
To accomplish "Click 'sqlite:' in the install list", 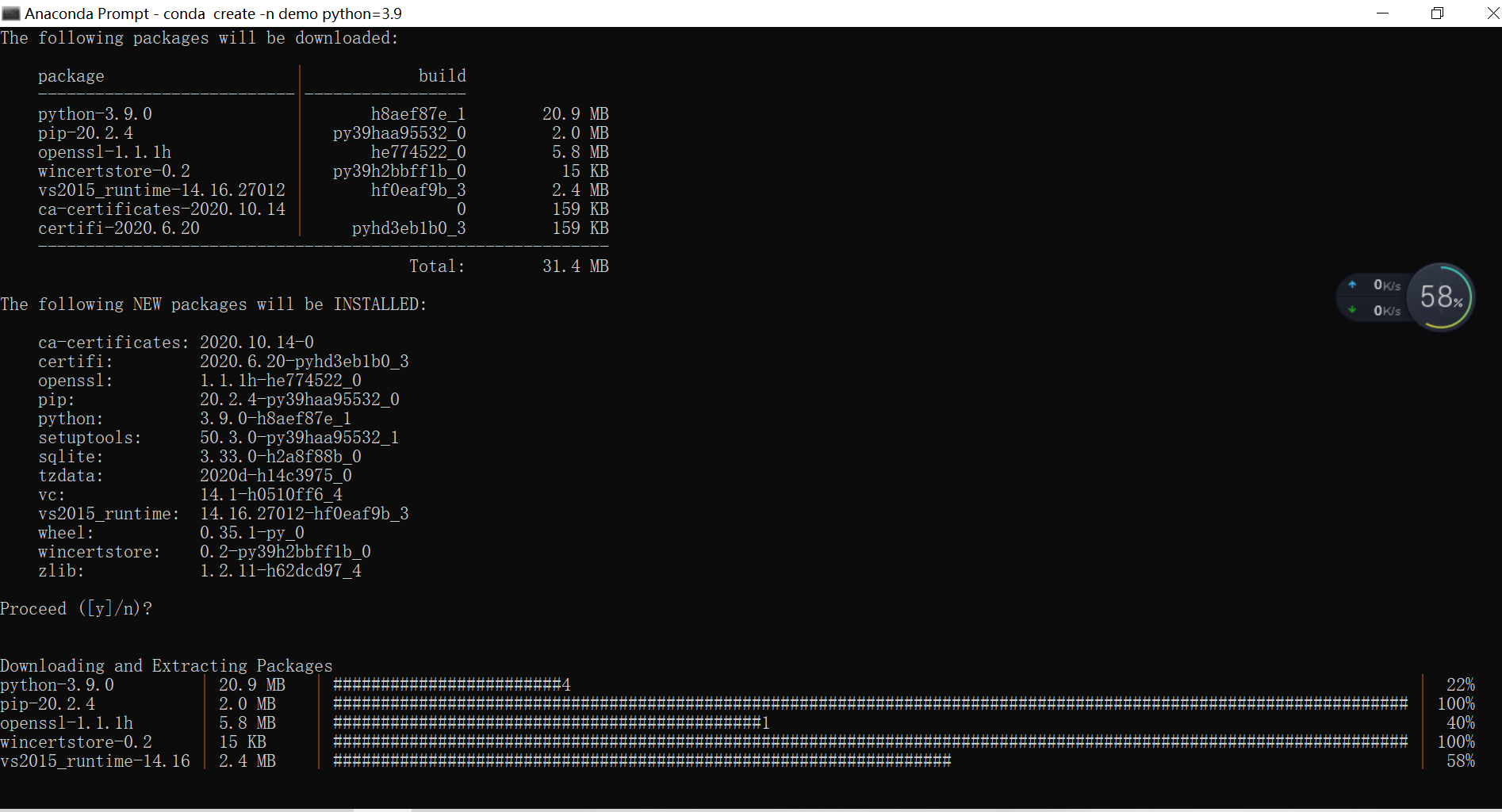I will coord(71,457).
